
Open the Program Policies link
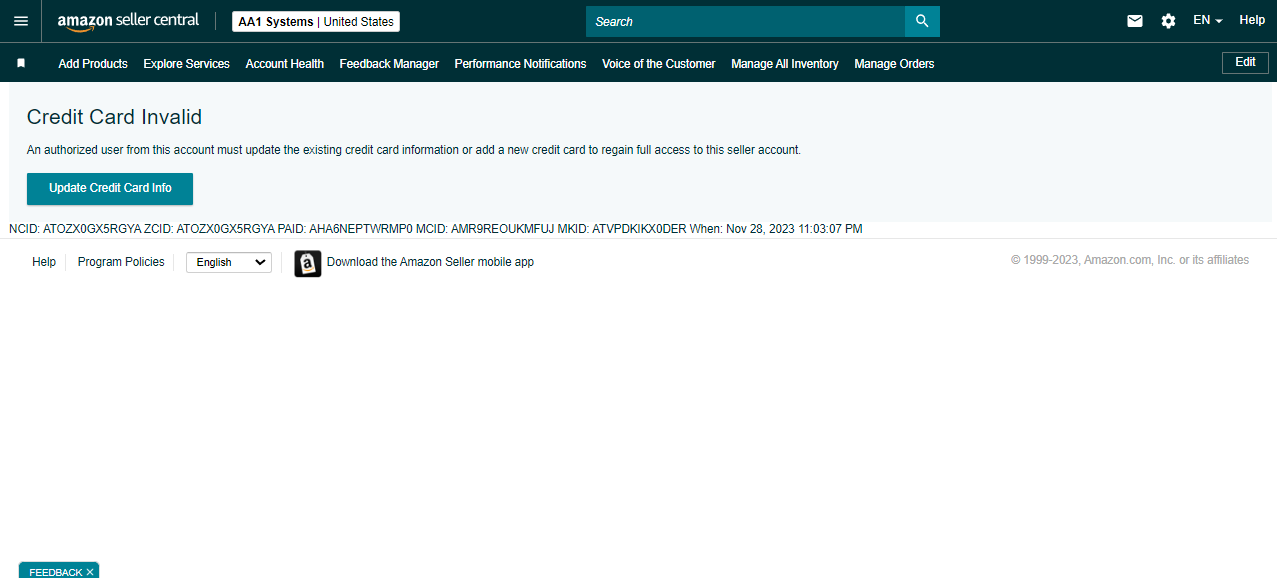pyautogui.click(x=121, y=262)
